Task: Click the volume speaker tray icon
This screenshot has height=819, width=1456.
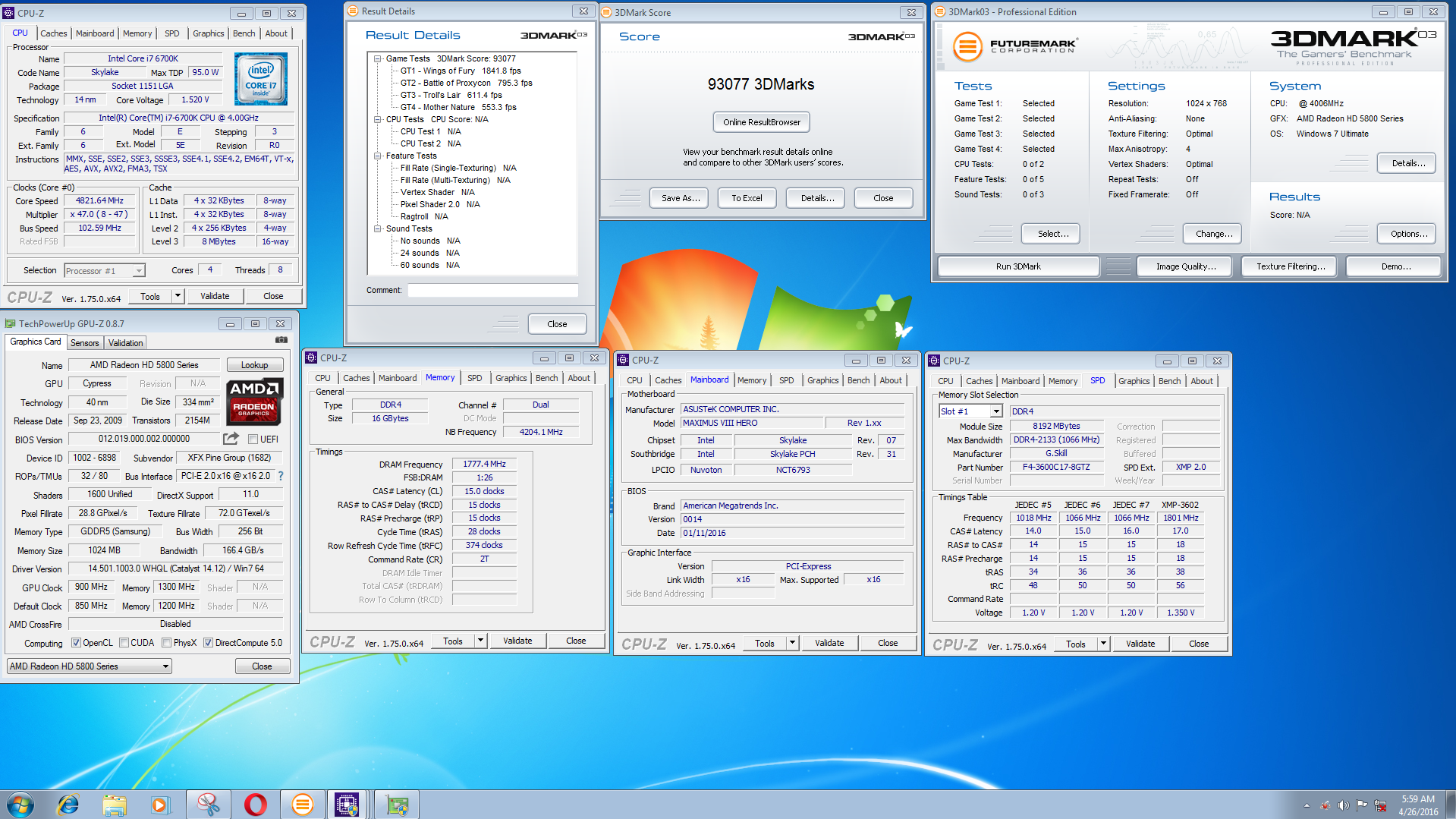Action: click(x=1343, y=805)
